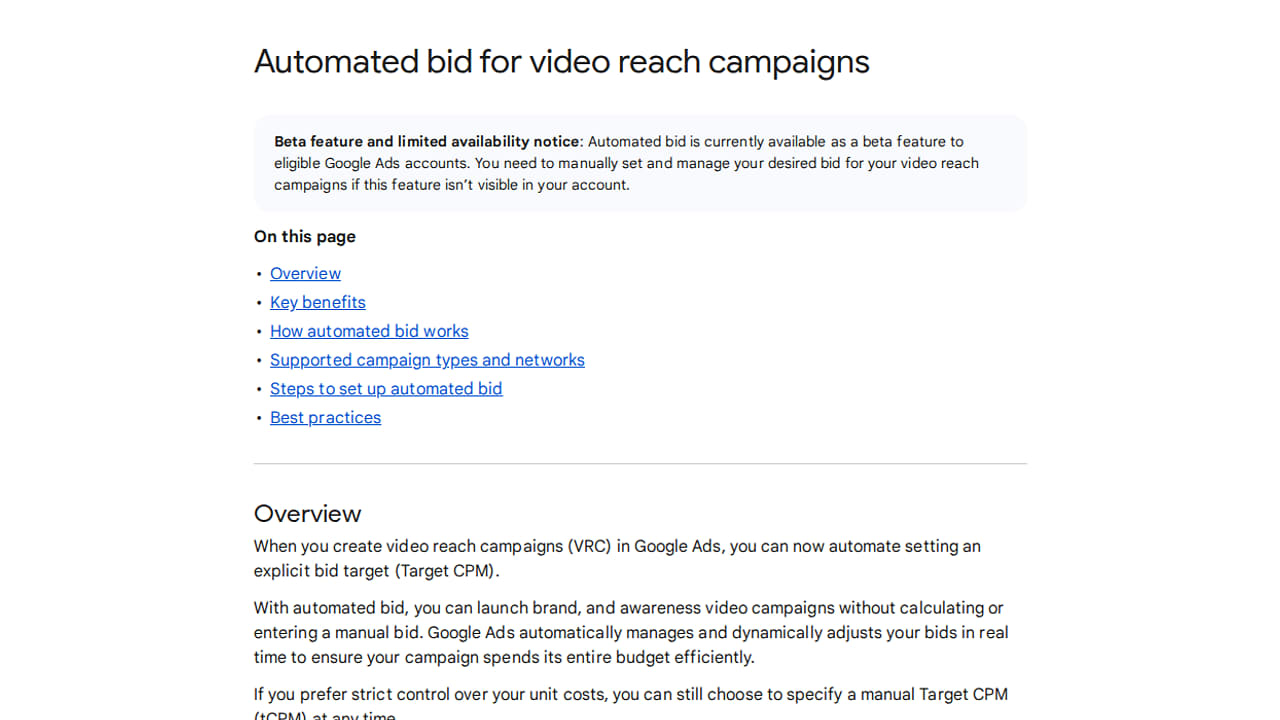1280x720 pixels.
Task: Click the 'On this page' heading
Action: point(305,237)
